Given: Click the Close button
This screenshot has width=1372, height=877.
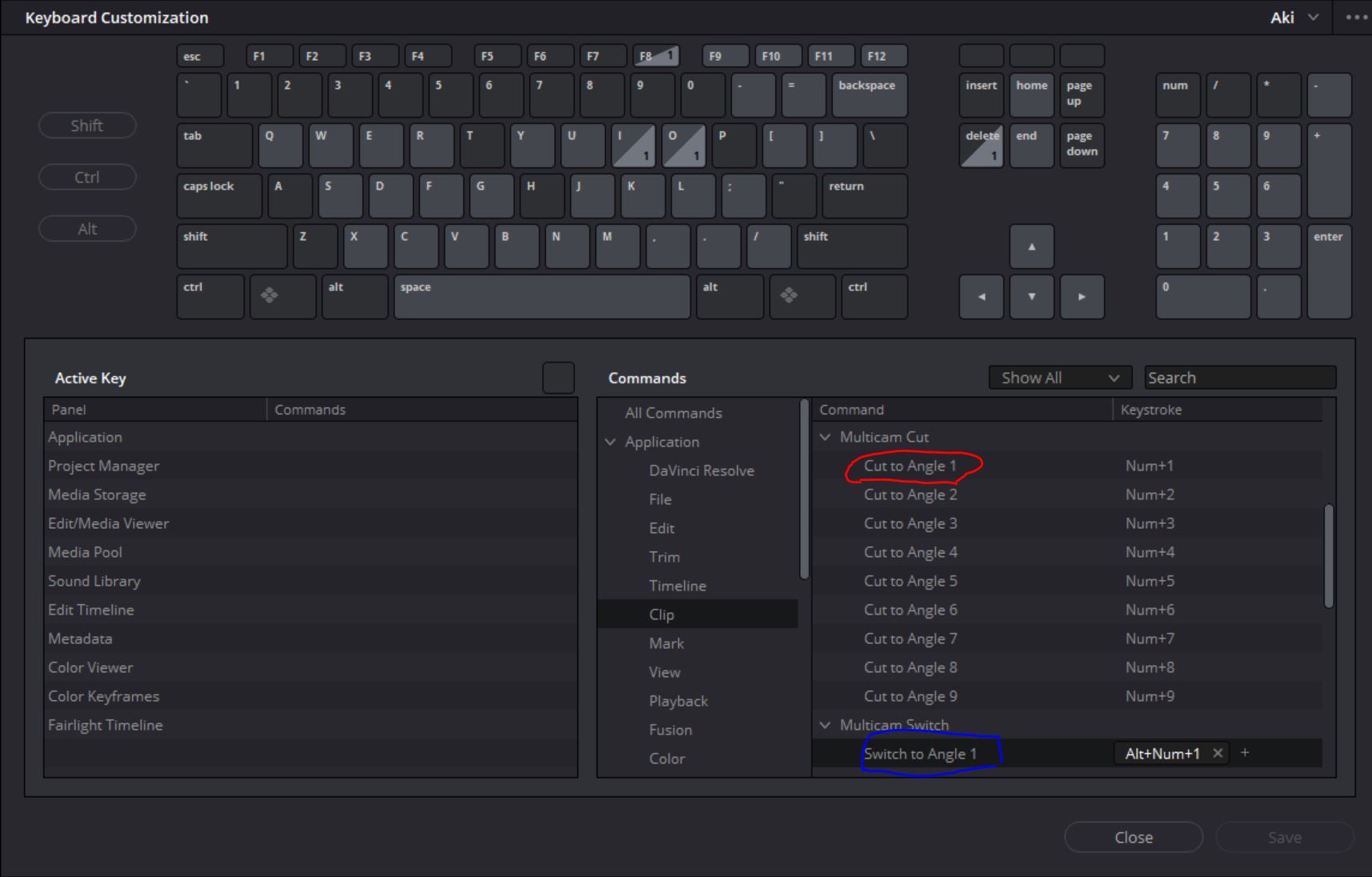Looking at the screenshot, I should pyautogui.click(x=1134, y=837).
